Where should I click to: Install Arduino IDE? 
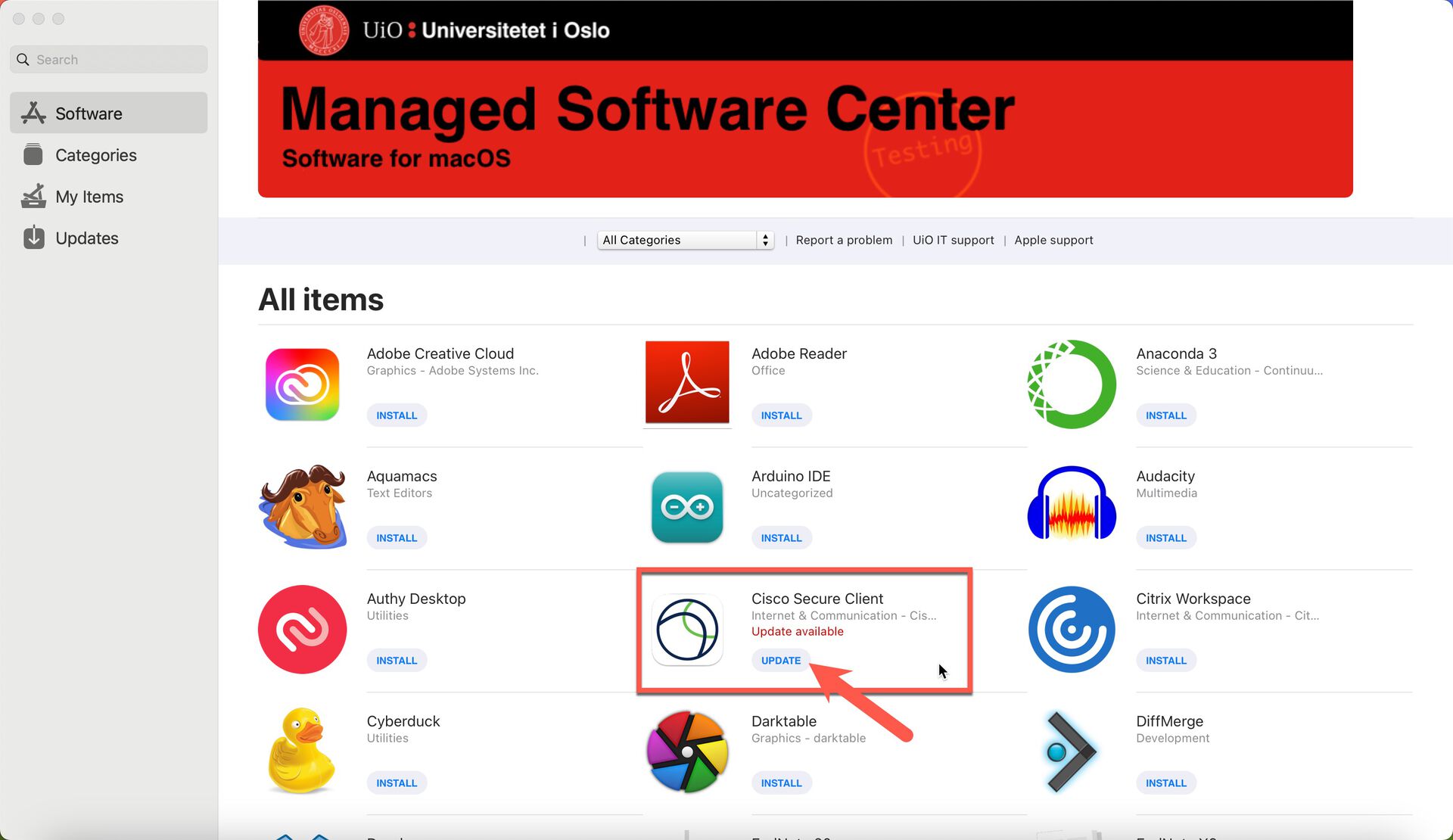coord(781,538)
